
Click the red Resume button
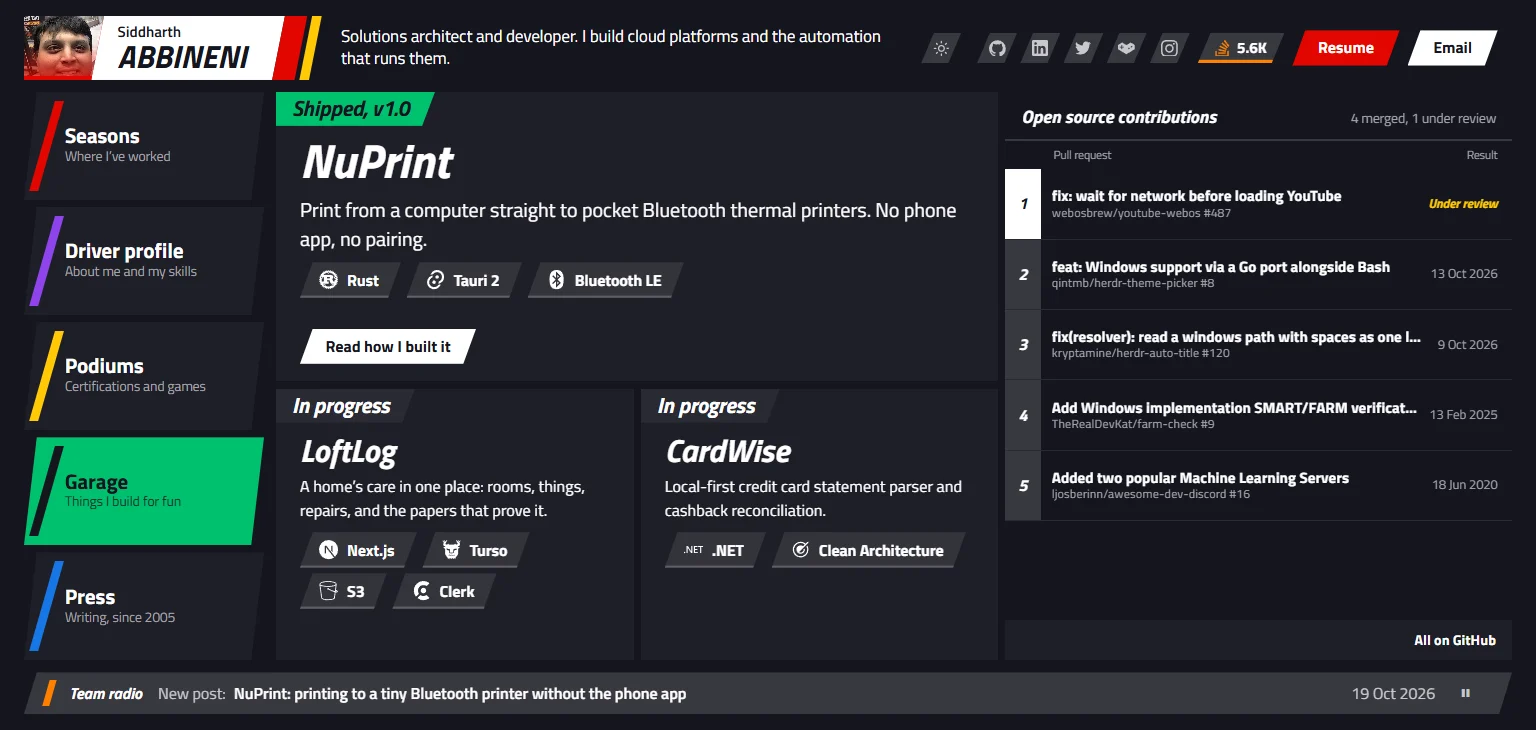pyautogui.click(x=1345, y=48)
